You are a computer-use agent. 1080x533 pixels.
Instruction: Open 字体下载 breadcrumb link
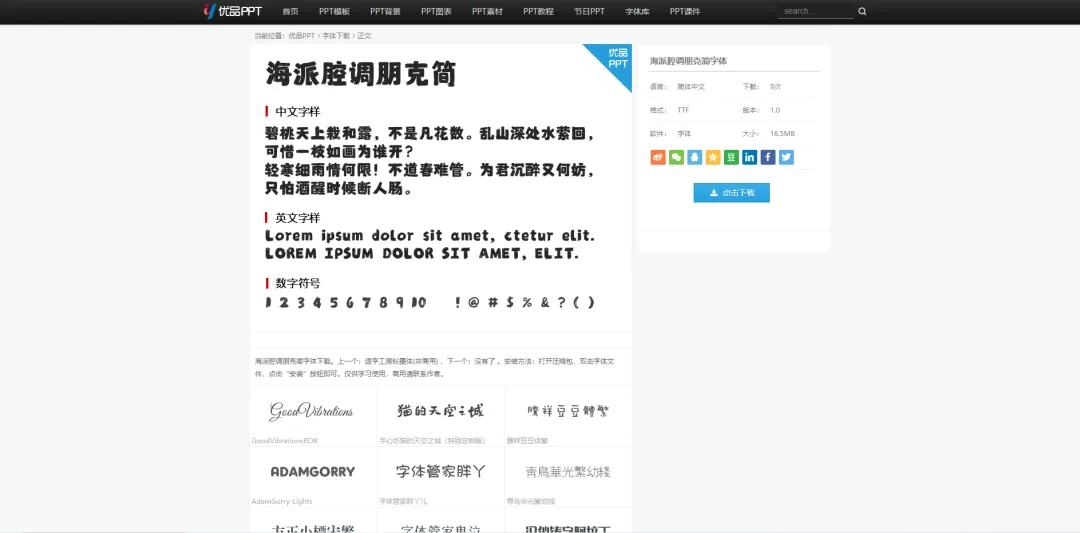(336, 36)
